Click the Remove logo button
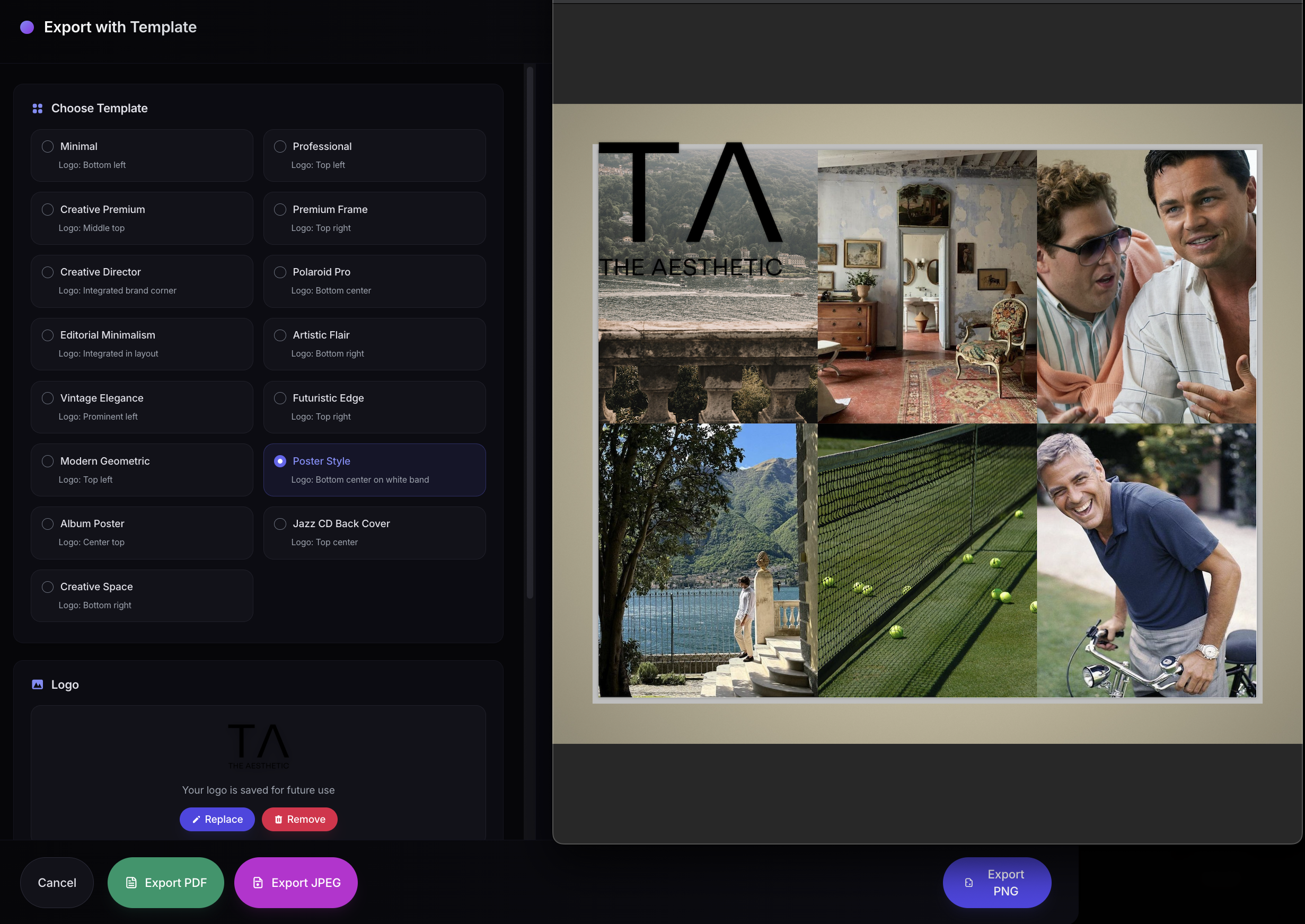 pos(299,819)
